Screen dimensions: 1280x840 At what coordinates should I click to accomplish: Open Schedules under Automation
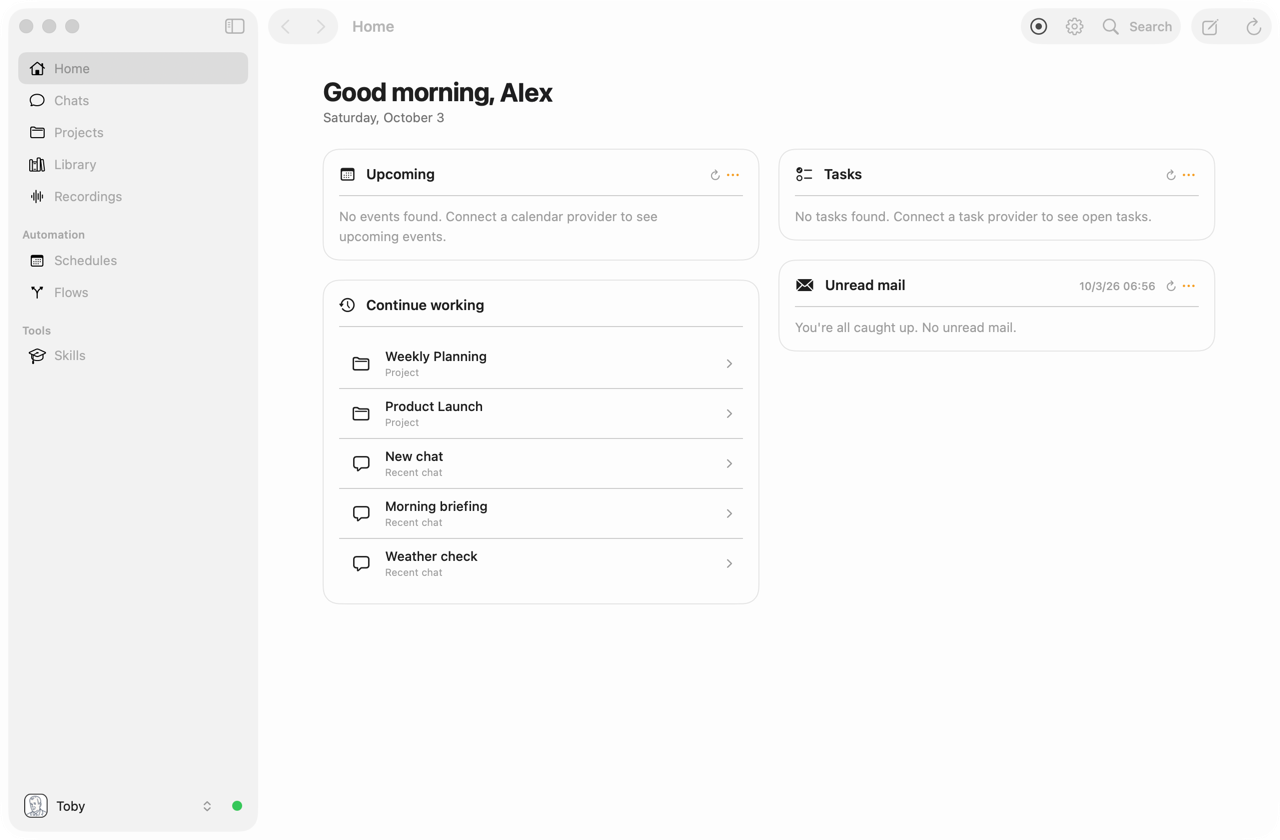133,260
